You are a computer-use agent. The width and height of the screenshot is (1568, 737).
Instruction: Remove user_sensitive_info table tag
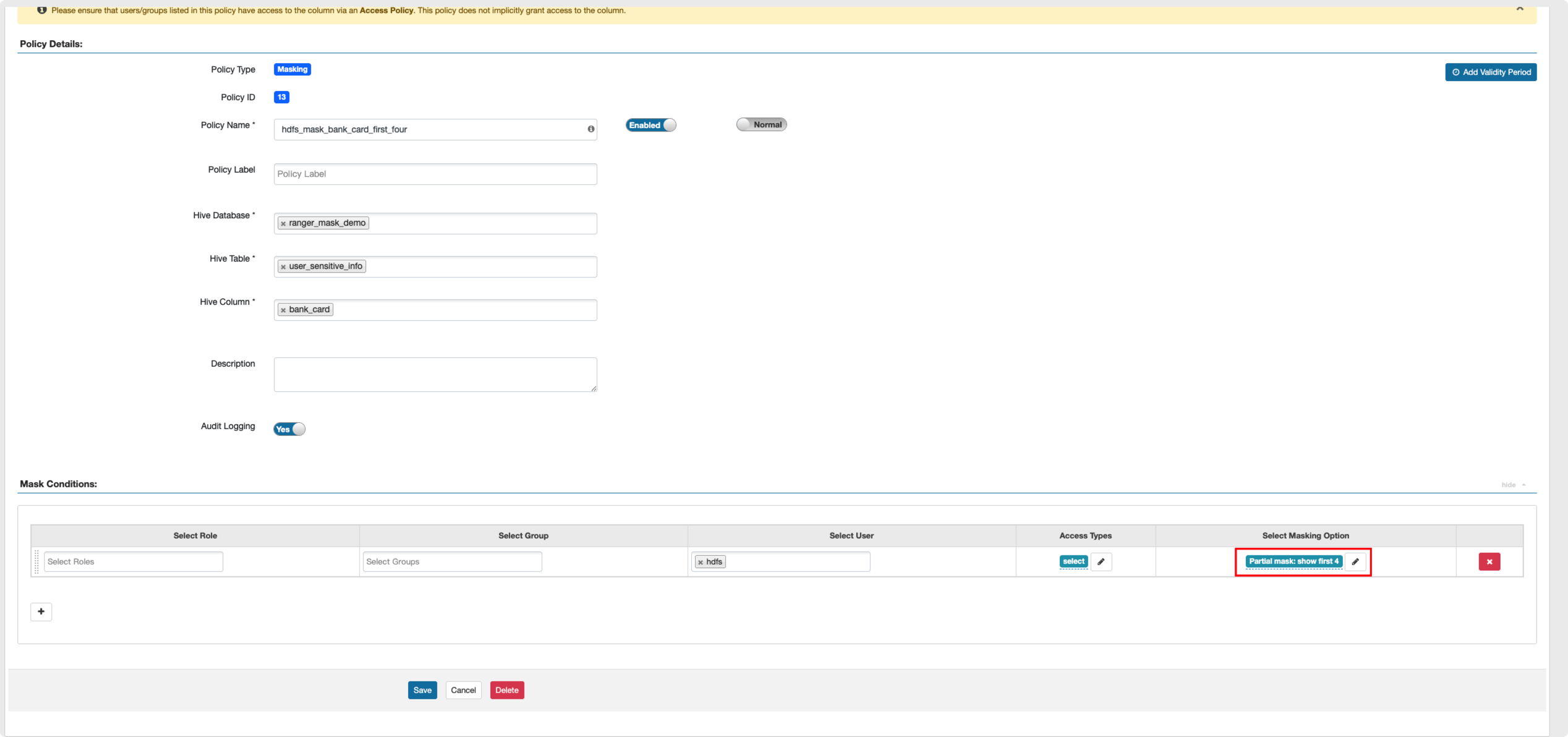tap(283, 266)
